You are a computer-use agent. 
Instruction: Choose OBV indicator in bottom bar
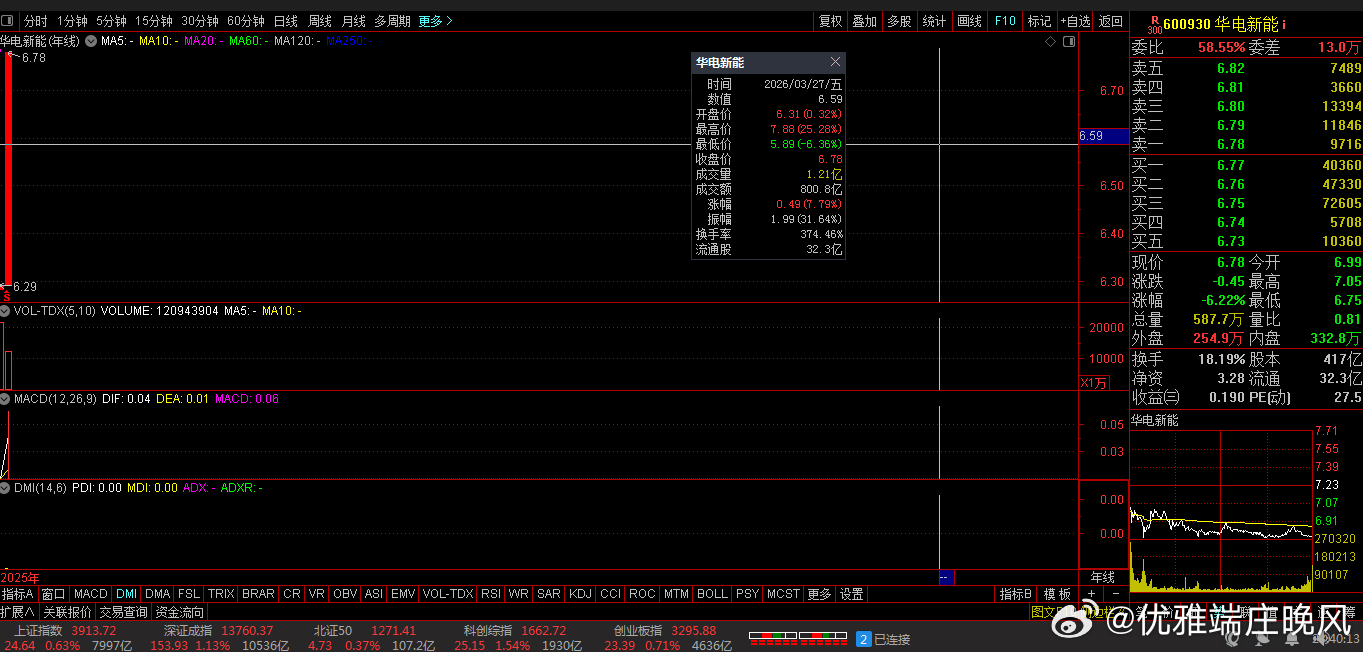pos(345,594)
